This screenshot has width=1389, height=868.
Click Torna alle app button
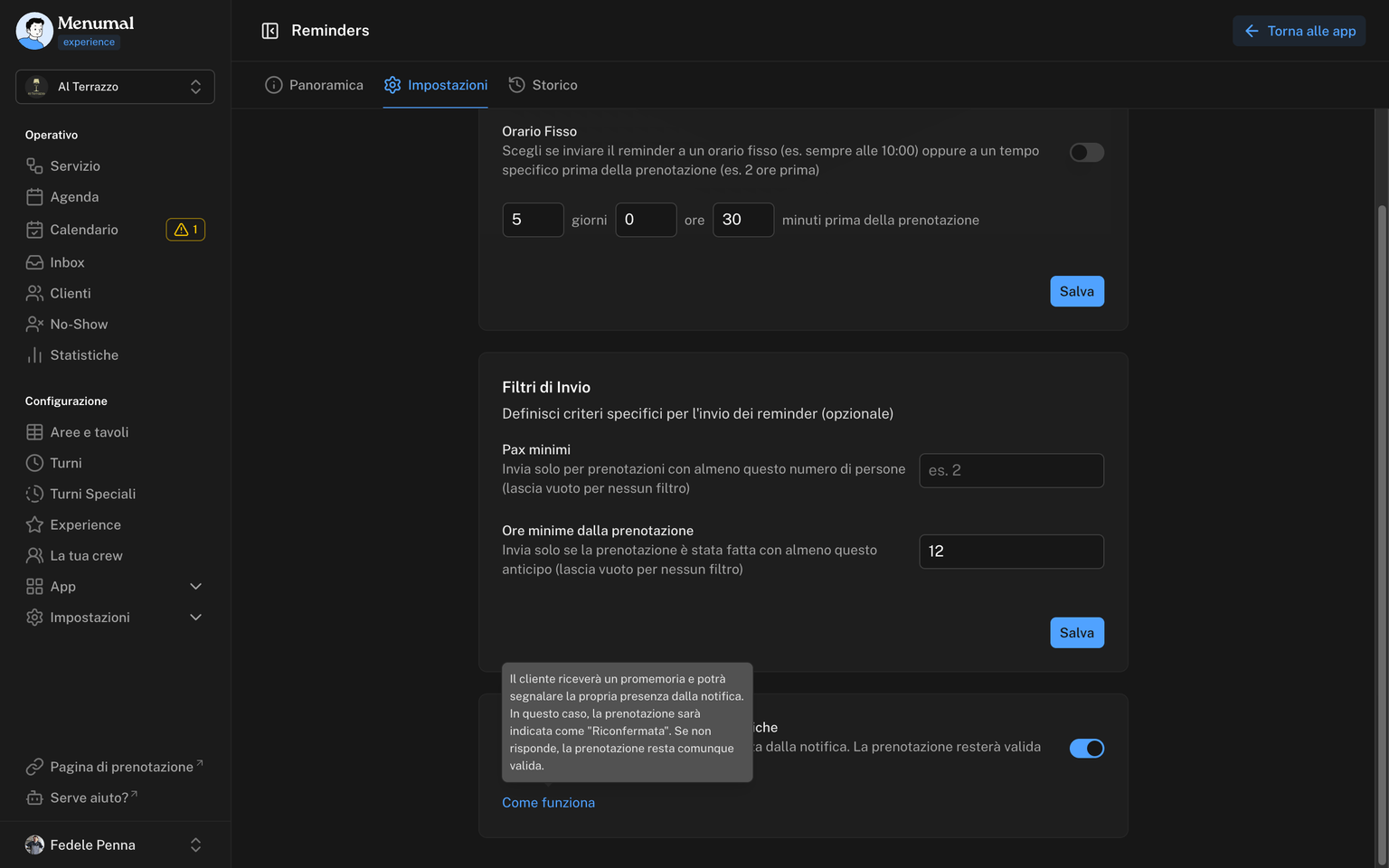pyautogui.click(x=1299, y=31)
